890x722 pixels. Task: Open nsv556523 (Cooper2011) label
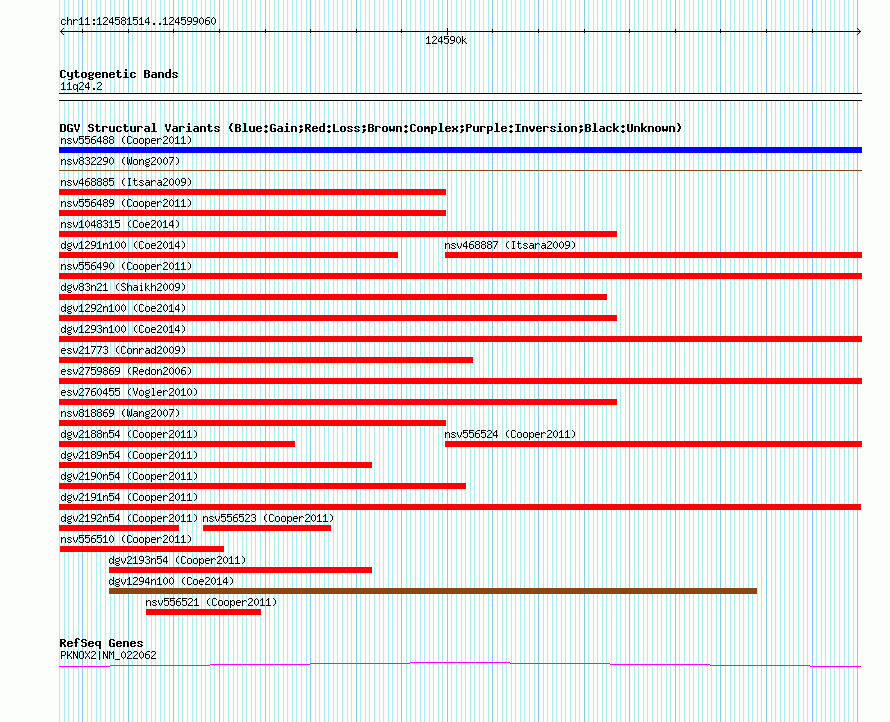coord(268,518)
